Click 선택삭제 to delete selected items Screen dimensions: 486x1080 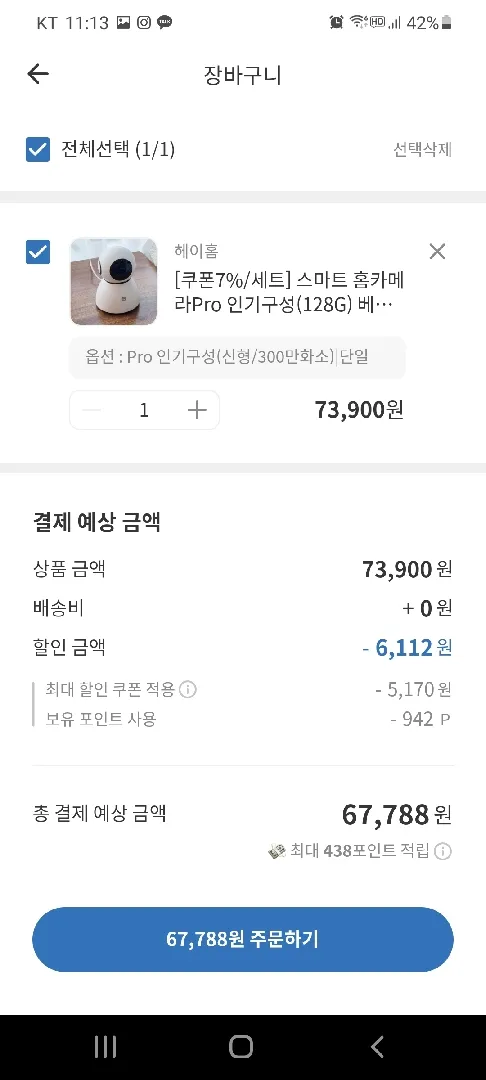pos(422,149)
